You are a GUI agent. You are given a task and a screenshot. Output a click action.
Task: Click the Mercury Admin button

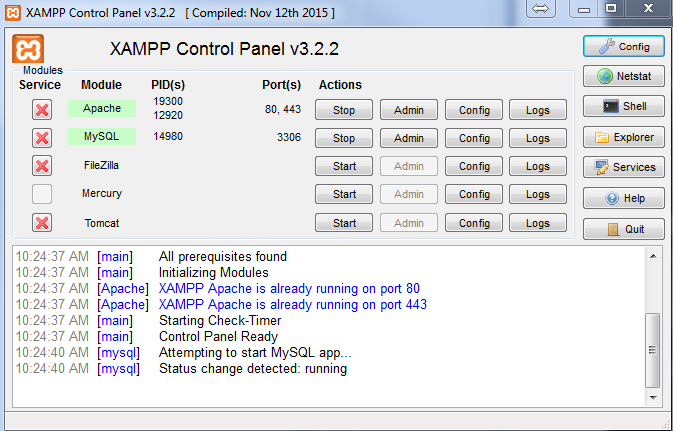pyautogui.click(x=409, y=194)
